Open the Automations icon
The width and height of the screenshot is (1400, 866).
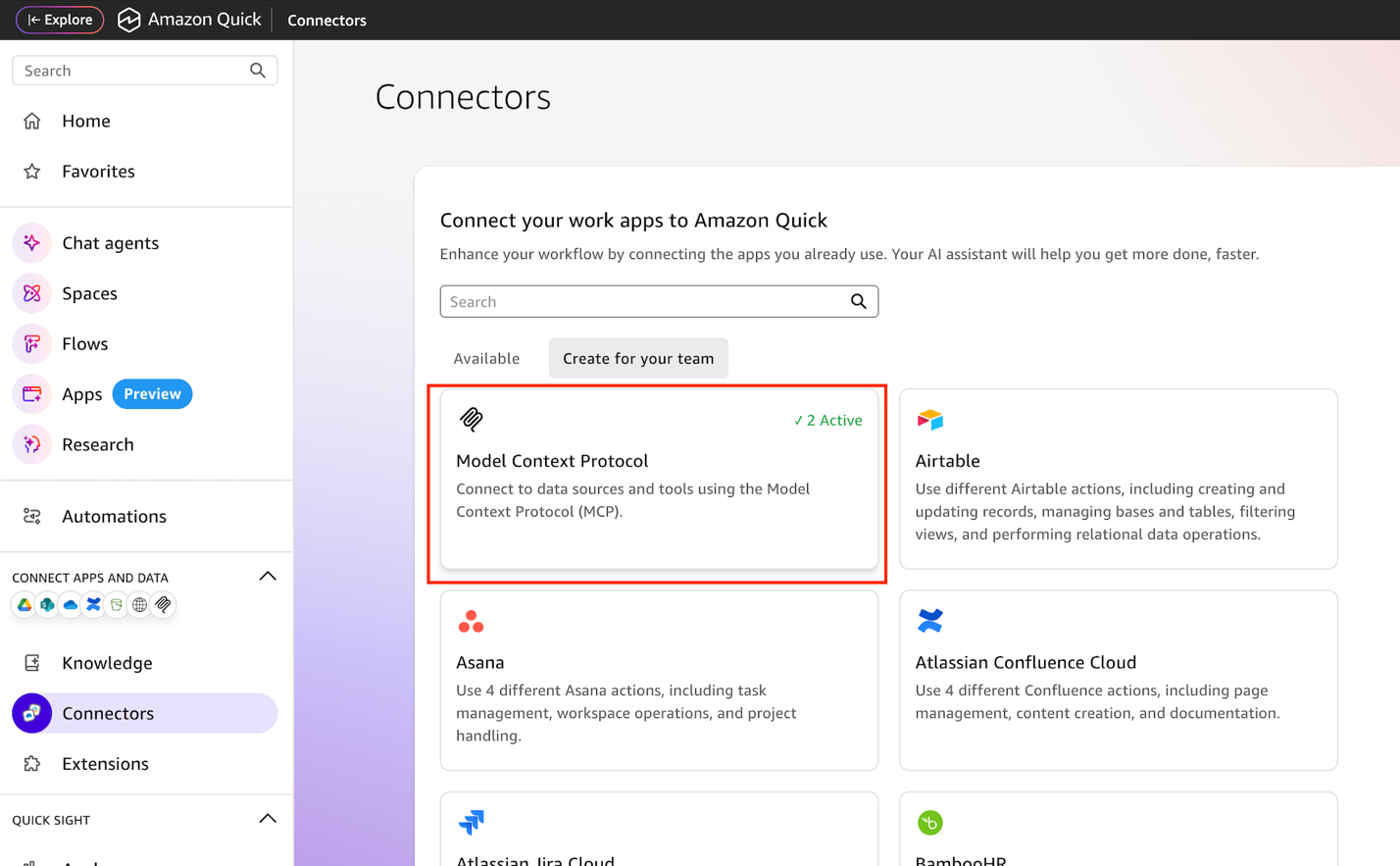(32, 516)
